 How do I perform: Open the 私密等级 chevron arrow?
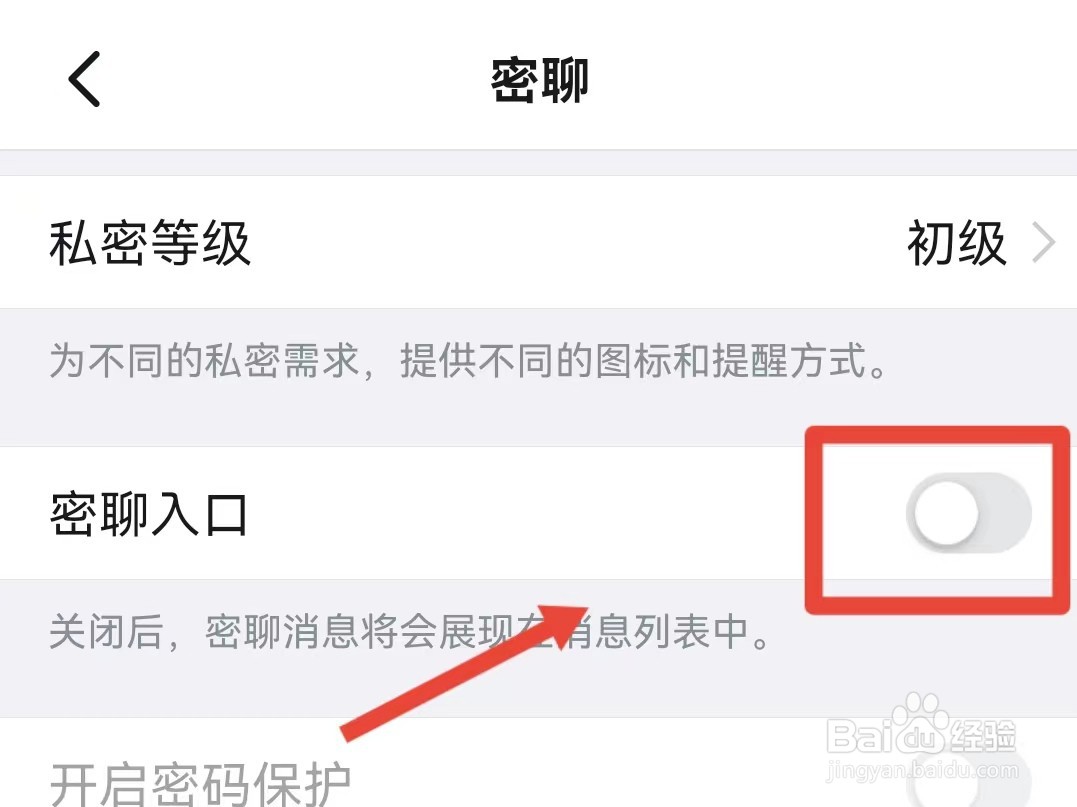1043,243
